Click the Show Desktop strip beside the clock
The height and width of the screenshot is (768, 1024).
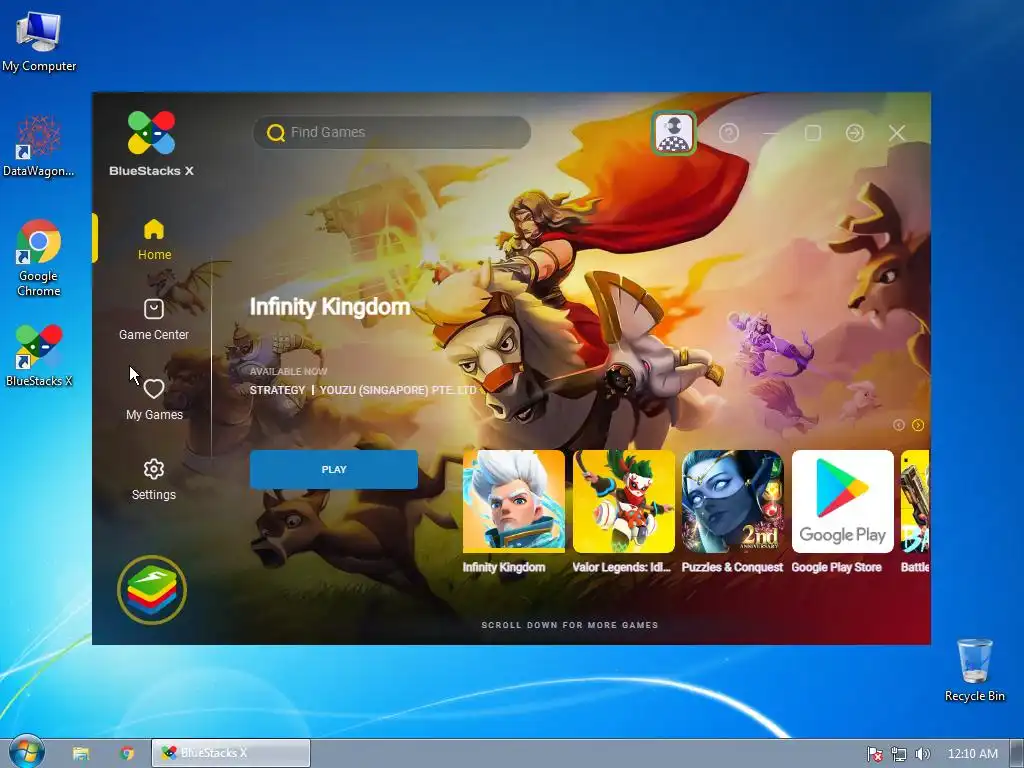(x=1017, y=754)
